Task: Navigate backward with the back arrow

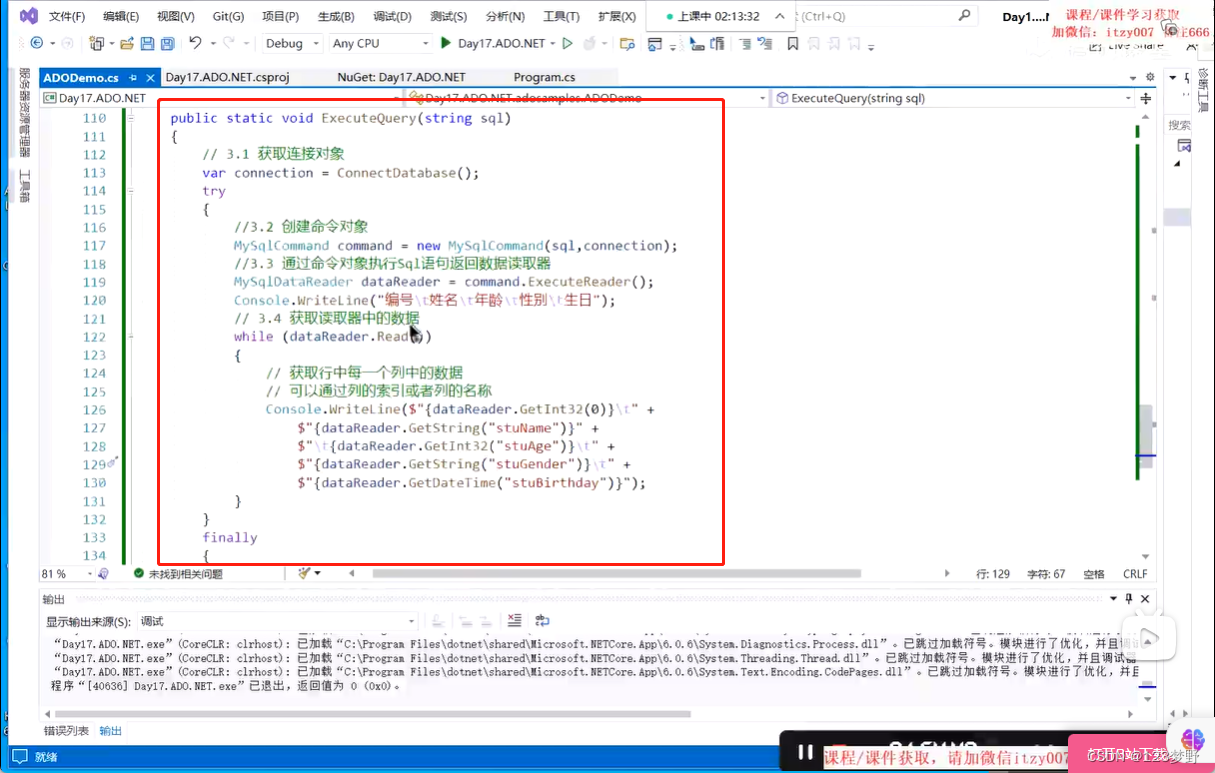Action: (36, 44)
